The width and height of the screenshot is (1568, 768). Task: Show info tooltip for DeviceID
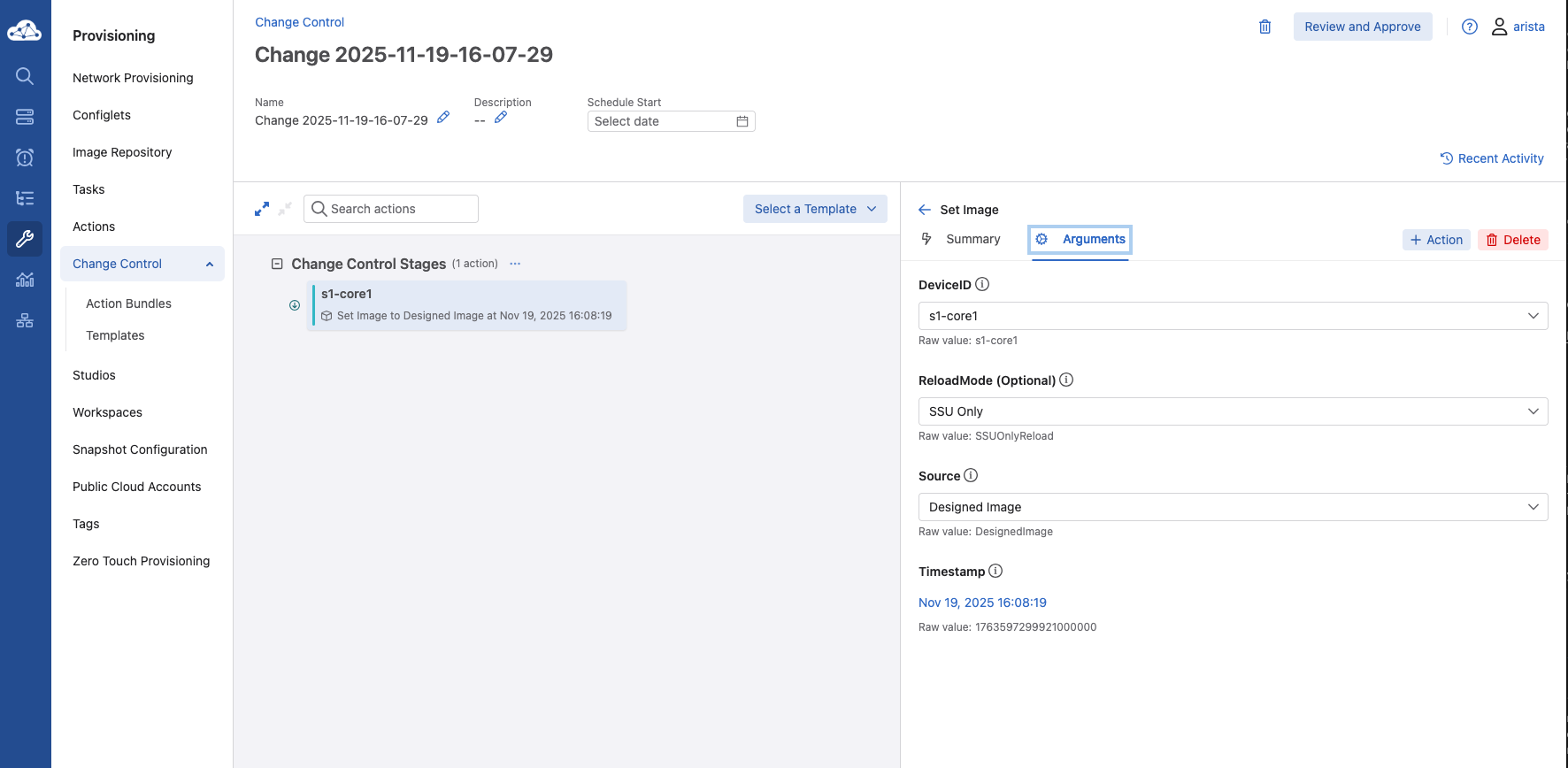coord(982,284)
